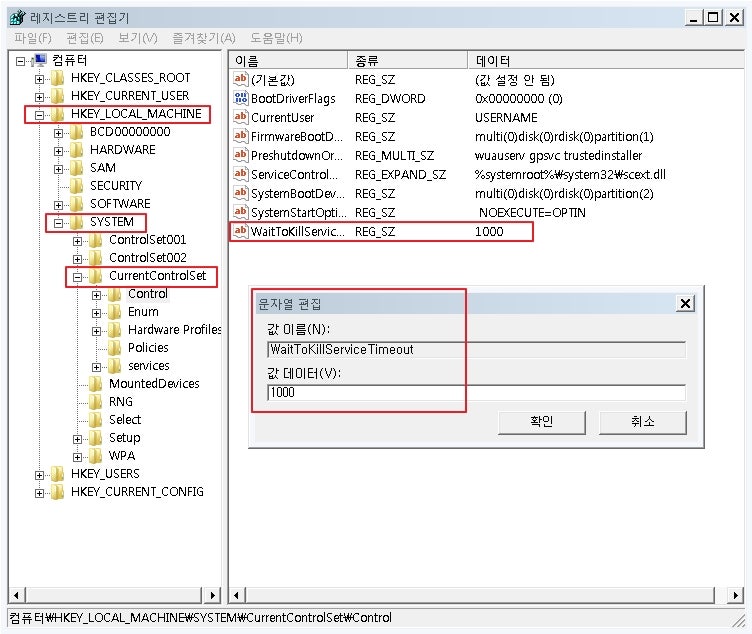Click the FirmwareBootDevice value icon
The image size is (752, 634).
240,136
